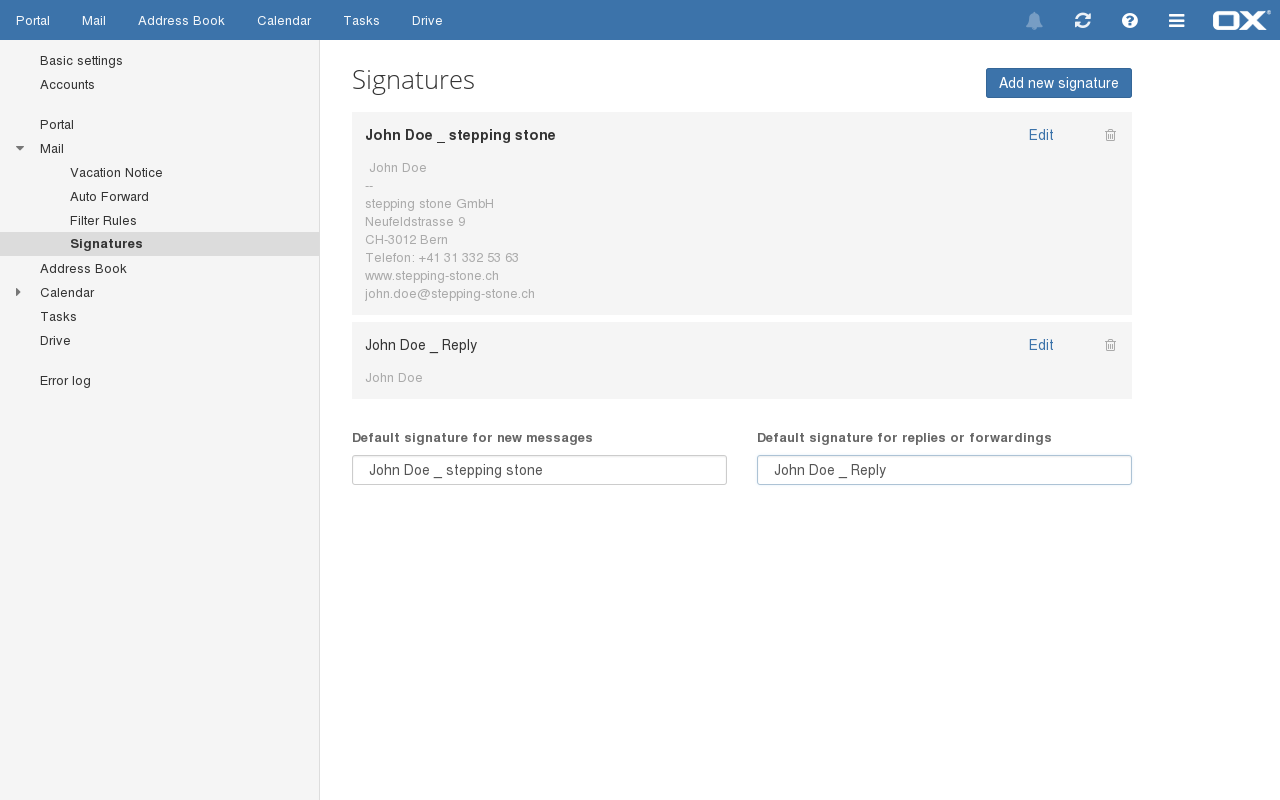Open the hamburger settings menu icon
This screenshot has width=1280, height=800.
(1177, 21)
